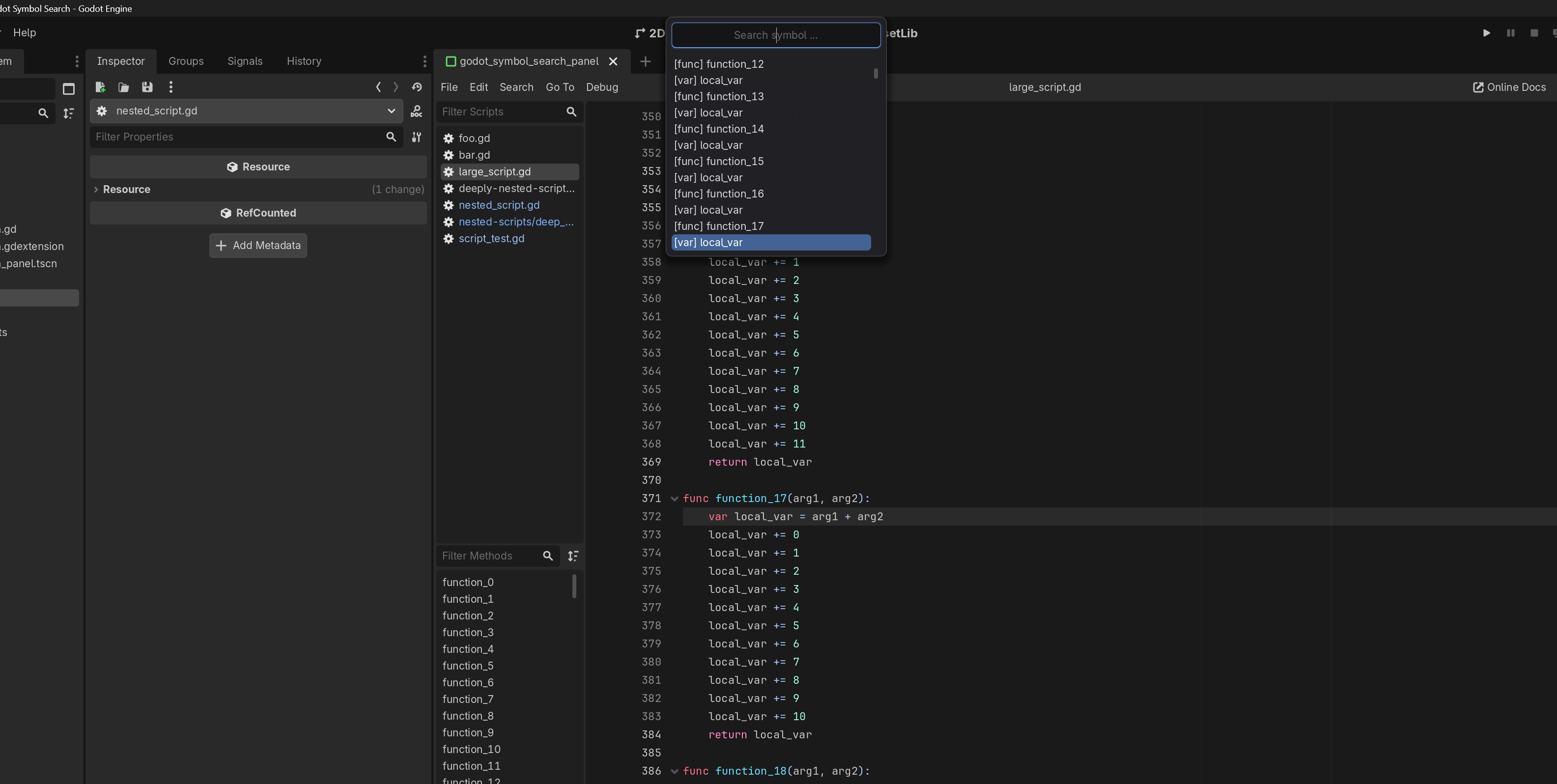Toggle alphabetical sorting of methods list
The width and height of the screenshot is (1557, 784).
pos(573,556)
